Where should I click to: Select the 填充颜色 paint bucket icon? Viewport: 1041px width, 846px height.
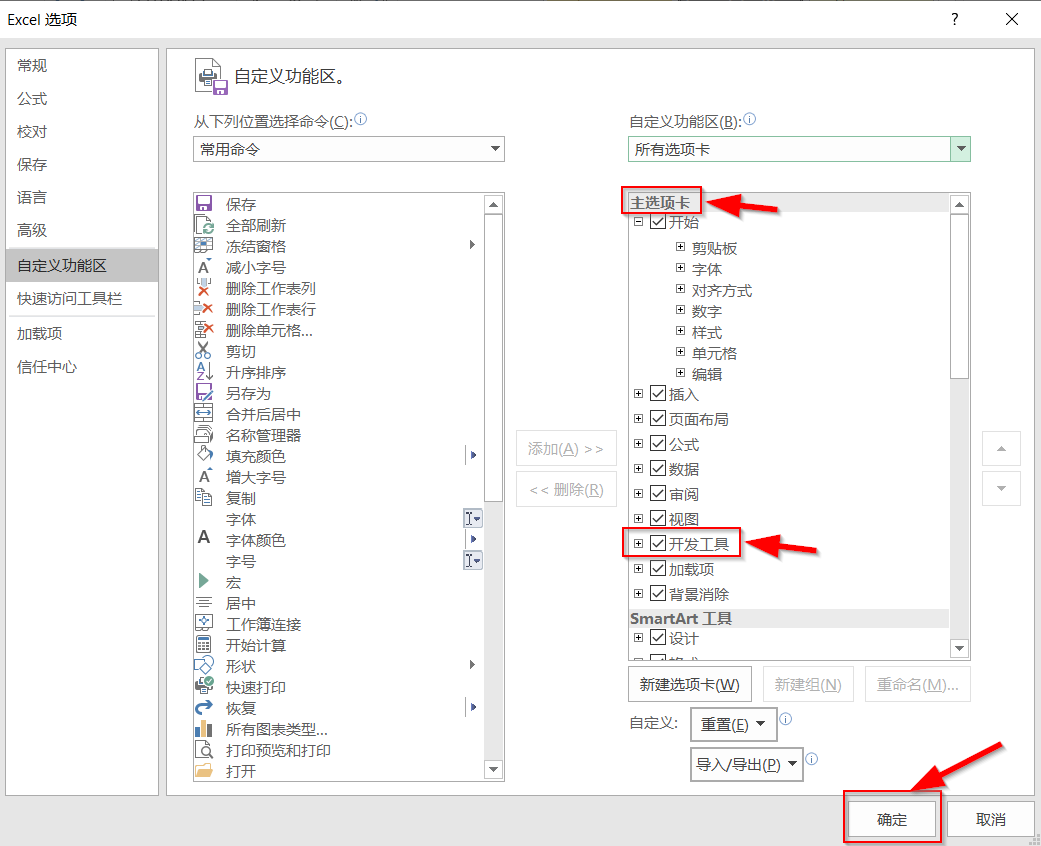coord(204,456)
